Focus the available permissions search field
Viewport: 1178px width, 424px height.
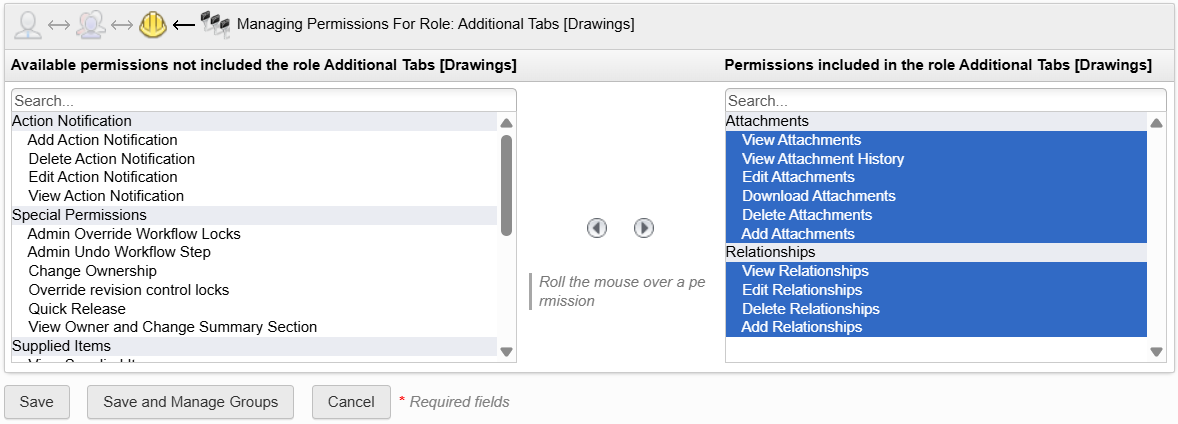pos(264,101)
